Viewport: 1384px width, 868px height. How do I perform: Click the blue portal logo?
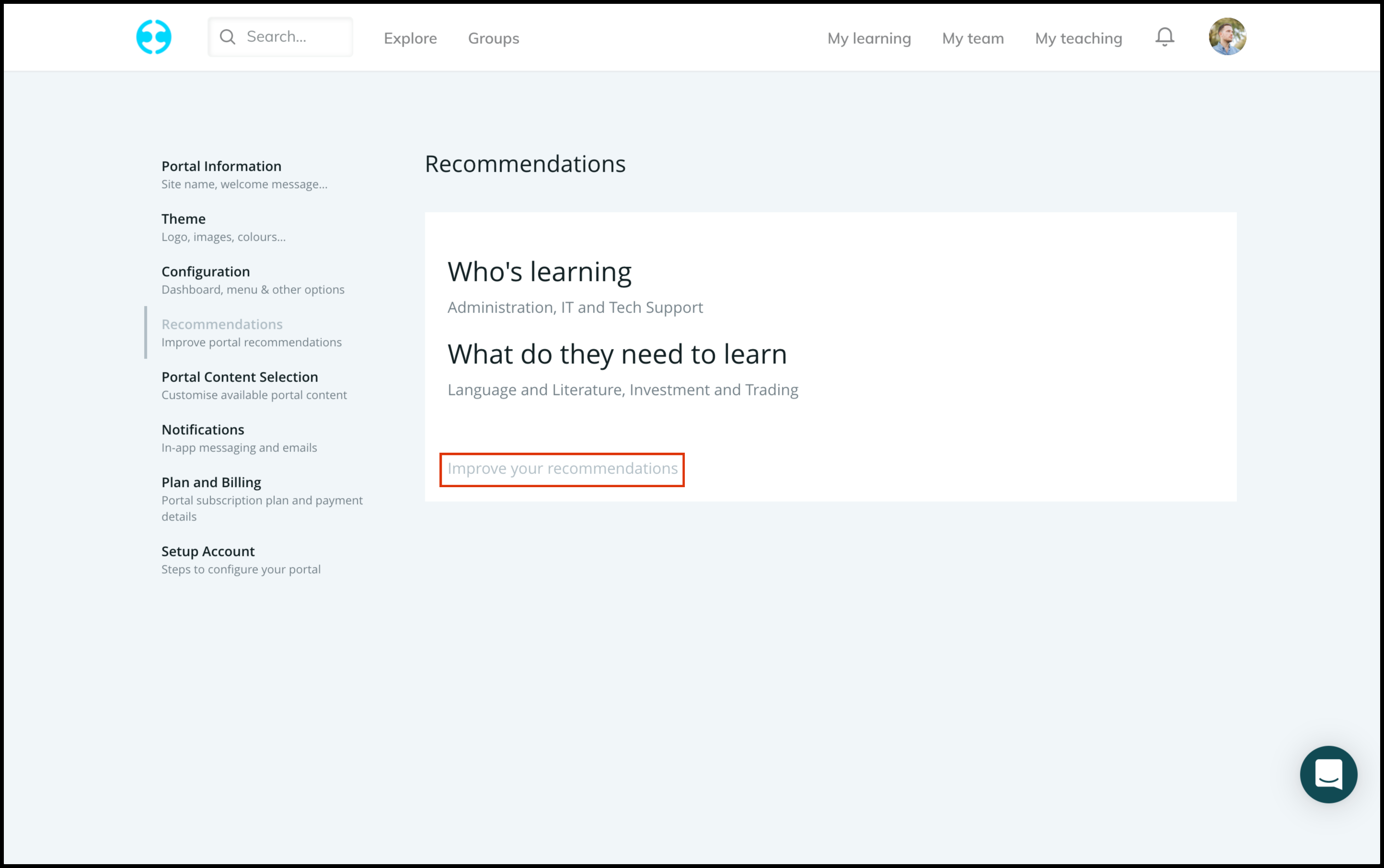(153, 37)
